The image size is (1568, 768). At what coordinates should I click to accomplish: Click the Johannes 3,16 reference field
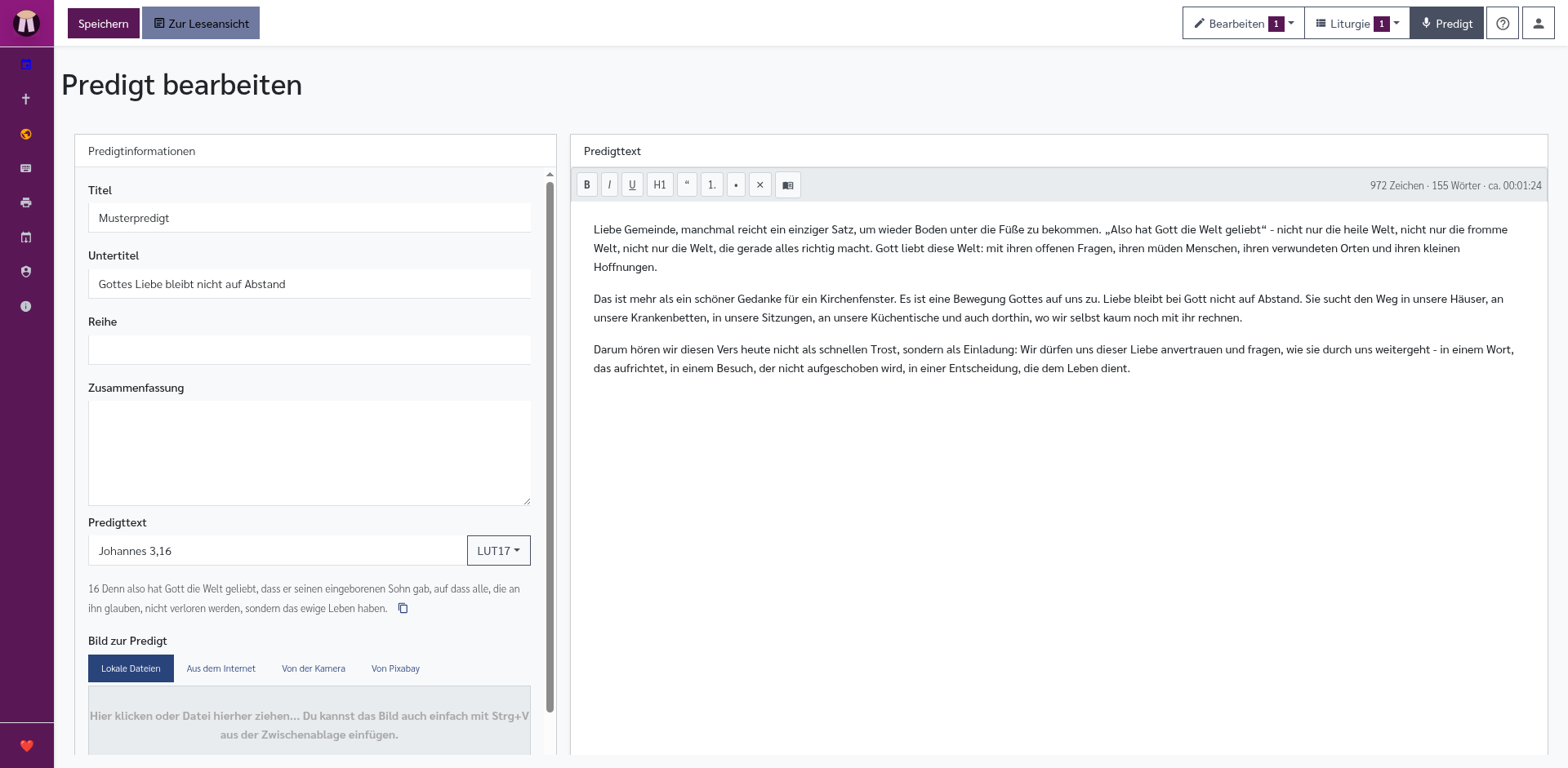click(278, 551)
